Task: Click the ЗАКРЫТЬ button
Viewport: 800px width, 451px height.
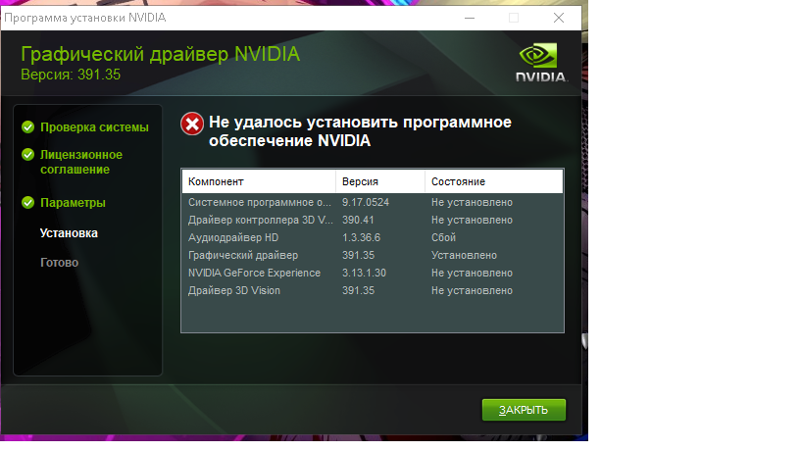Action: pyautogui.click(x=523, y=410)
